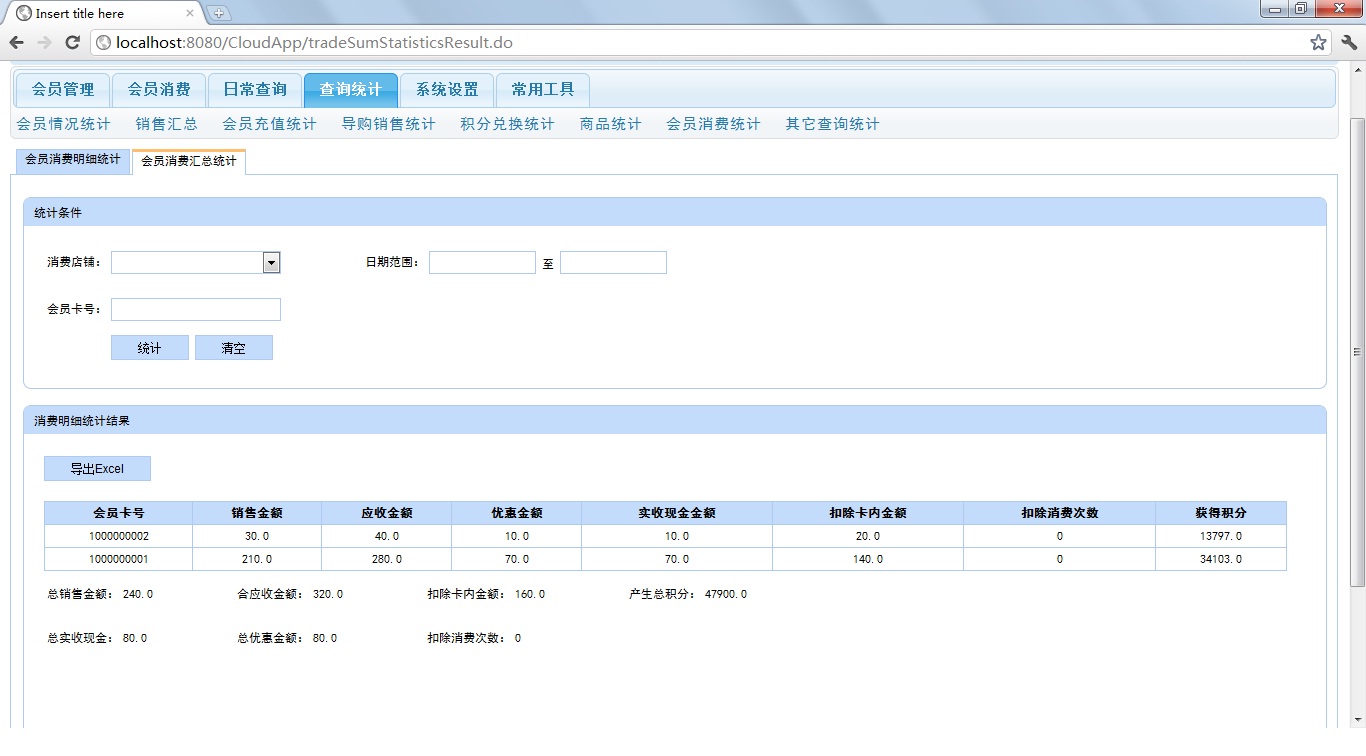The width and height of the screenshot is (1366, 756).
Task: Select card number 1000000002 cell
Action: tap(119, 536)
